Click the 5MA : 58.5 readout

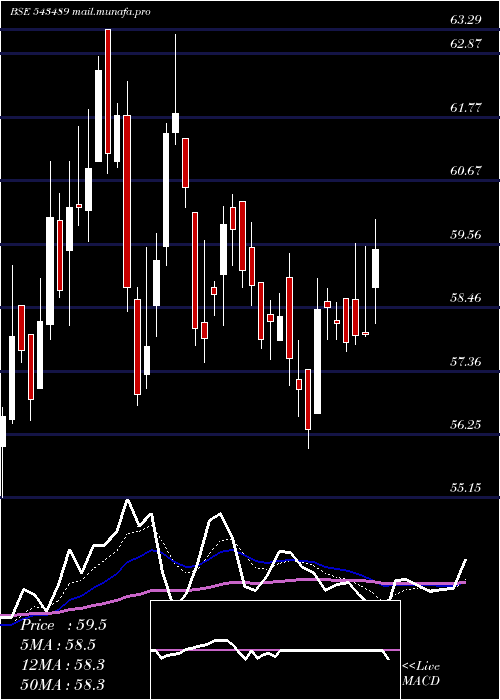point(58,645)
